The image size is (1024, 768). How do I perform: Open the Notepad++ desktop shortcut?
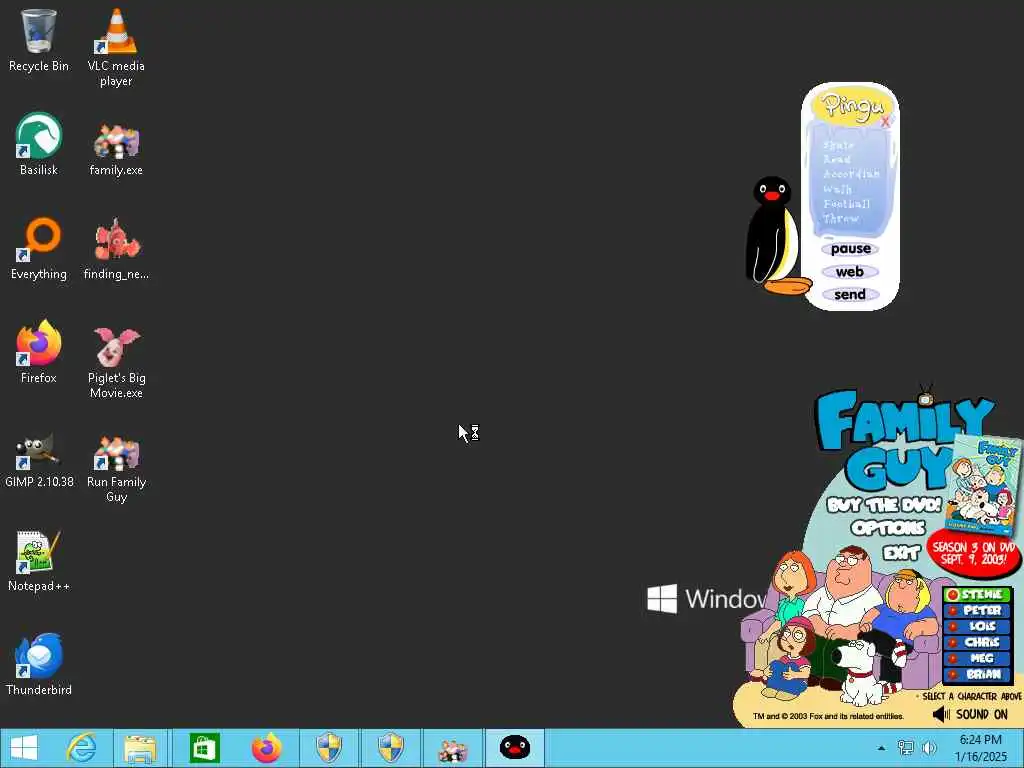point(39,560)
